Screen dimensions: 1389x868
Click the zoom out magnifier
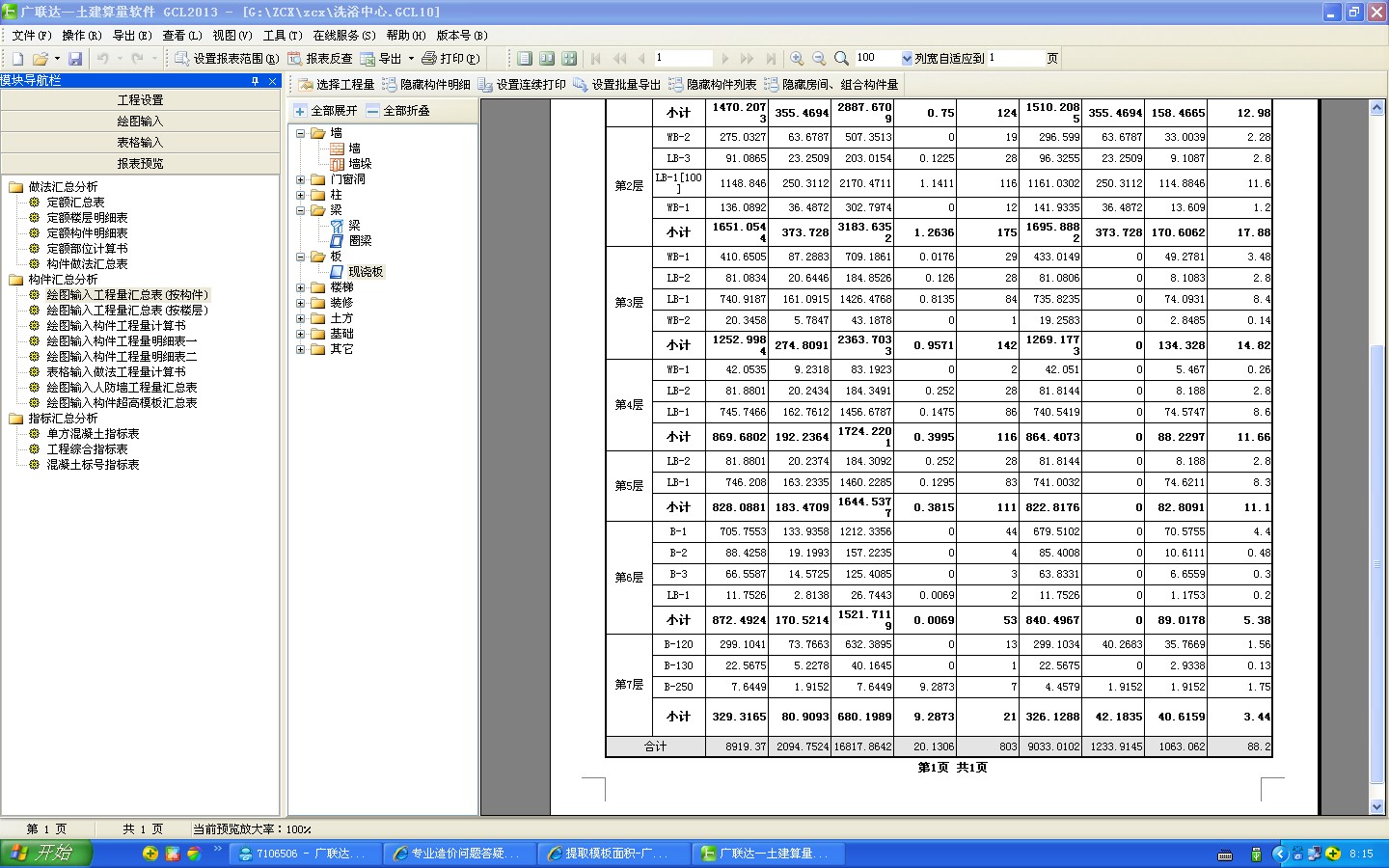click(x=819, y=59)
